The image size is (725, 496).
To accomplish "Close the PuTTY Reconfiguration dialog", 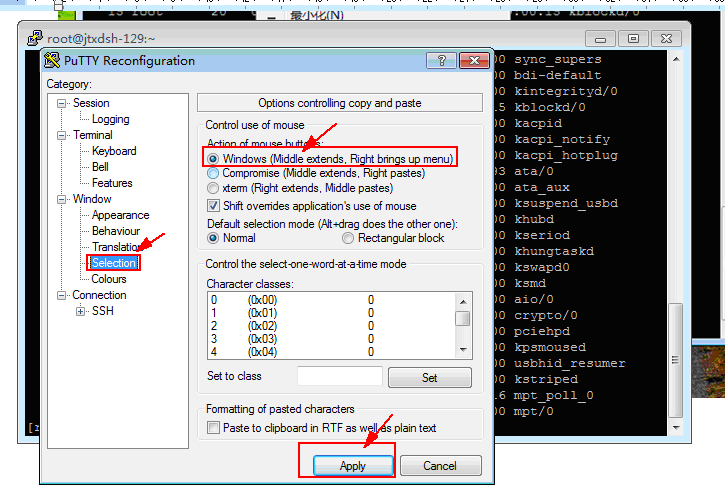I will click(474, 61).
